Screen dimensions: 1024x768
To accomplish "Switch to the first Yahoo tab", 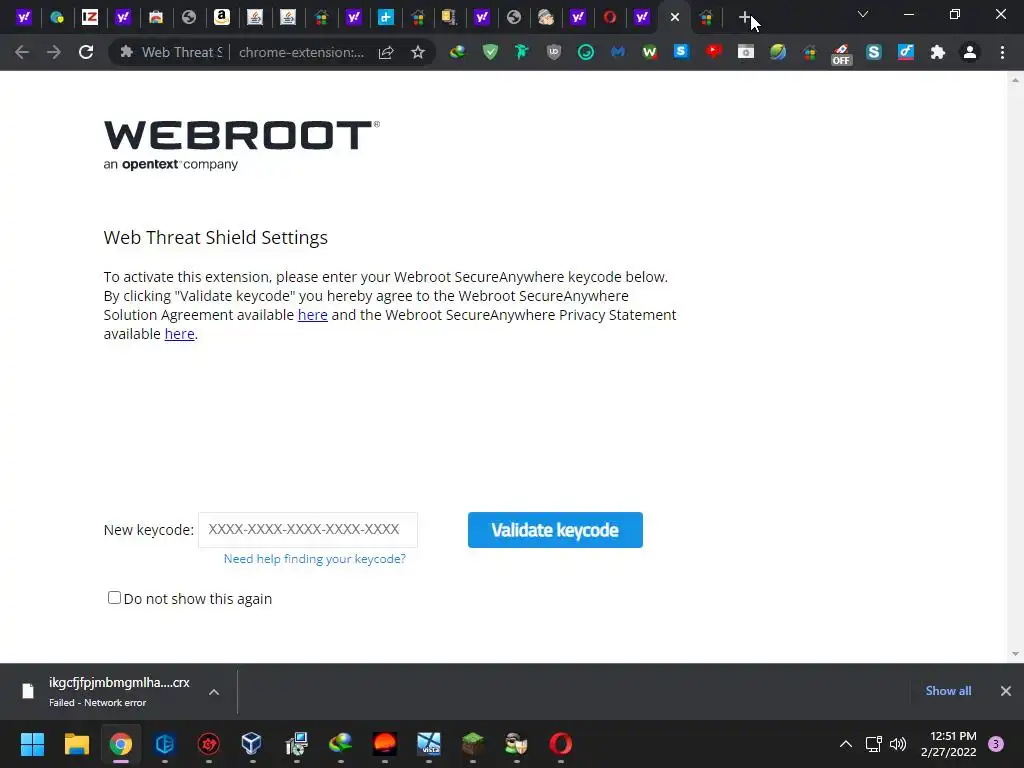I will (x=24, y=18).
